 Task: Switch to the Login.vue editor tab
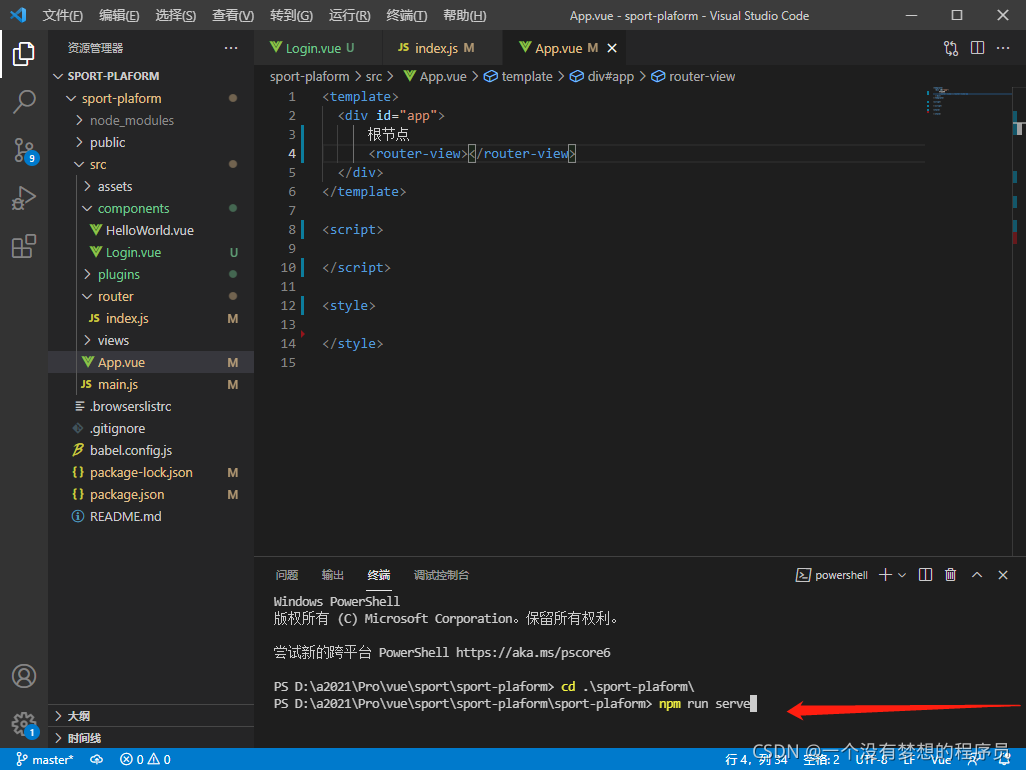pyautogui.click(x=313, y=48)
